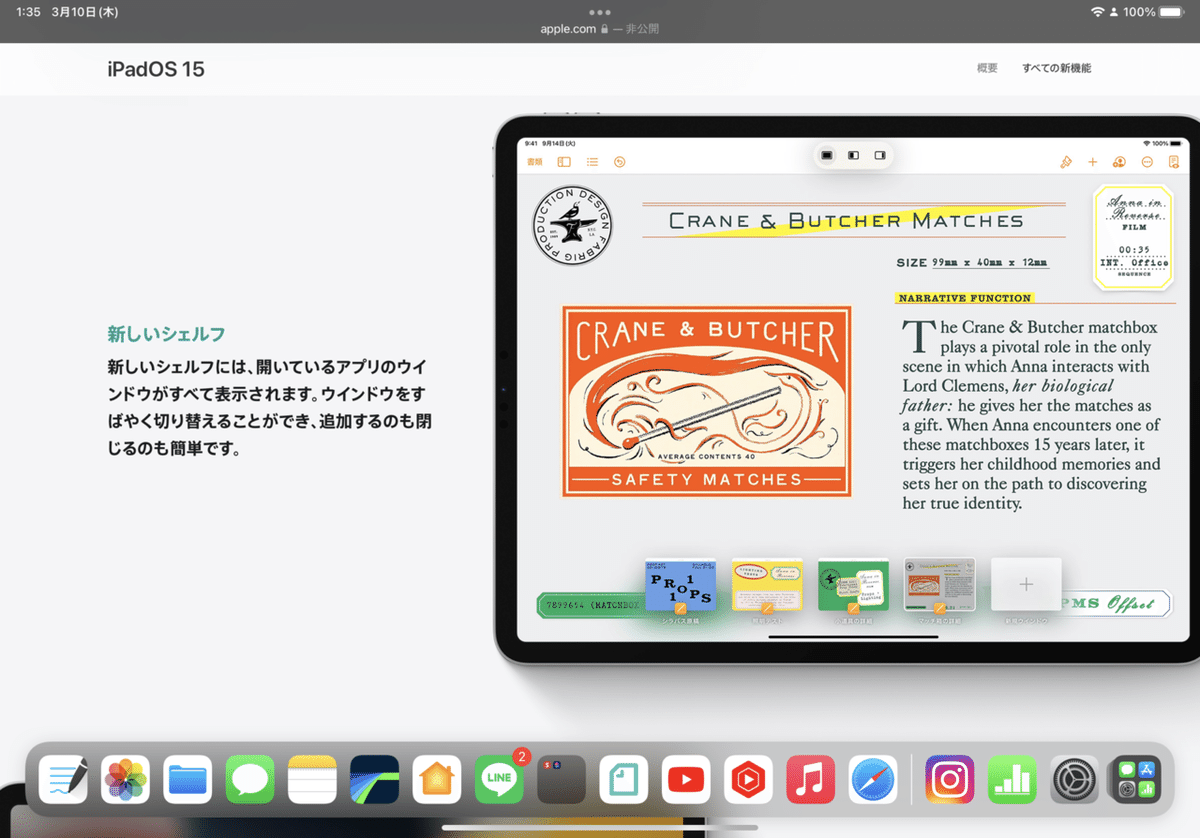Image resolution: width=1200 pixels, height=838 pixels.
Task: Tap the document options icon at toolbar far right
Action: [x=1174, y=162]
